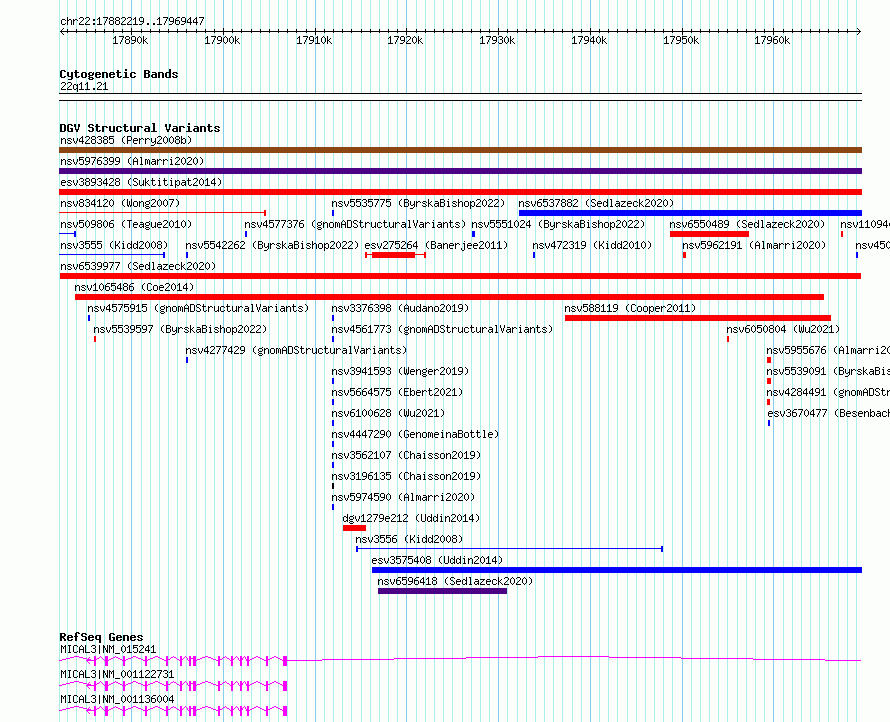This screenshot has width=890, height=722.
Task: Click esv3575408 (Uddin2014) label
Action: (x=437, y=560)
